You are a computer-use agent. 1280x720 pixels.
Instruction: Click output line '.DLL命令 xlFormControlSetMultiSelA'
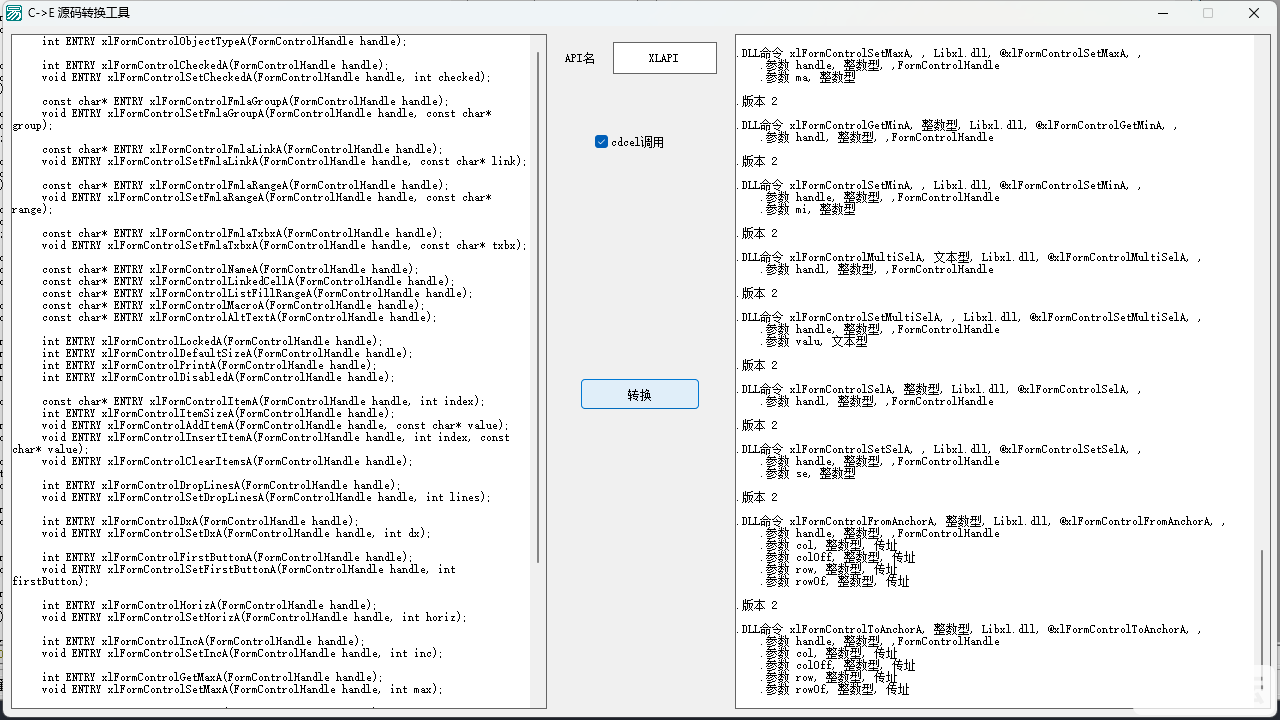click(x=969, y=317)
